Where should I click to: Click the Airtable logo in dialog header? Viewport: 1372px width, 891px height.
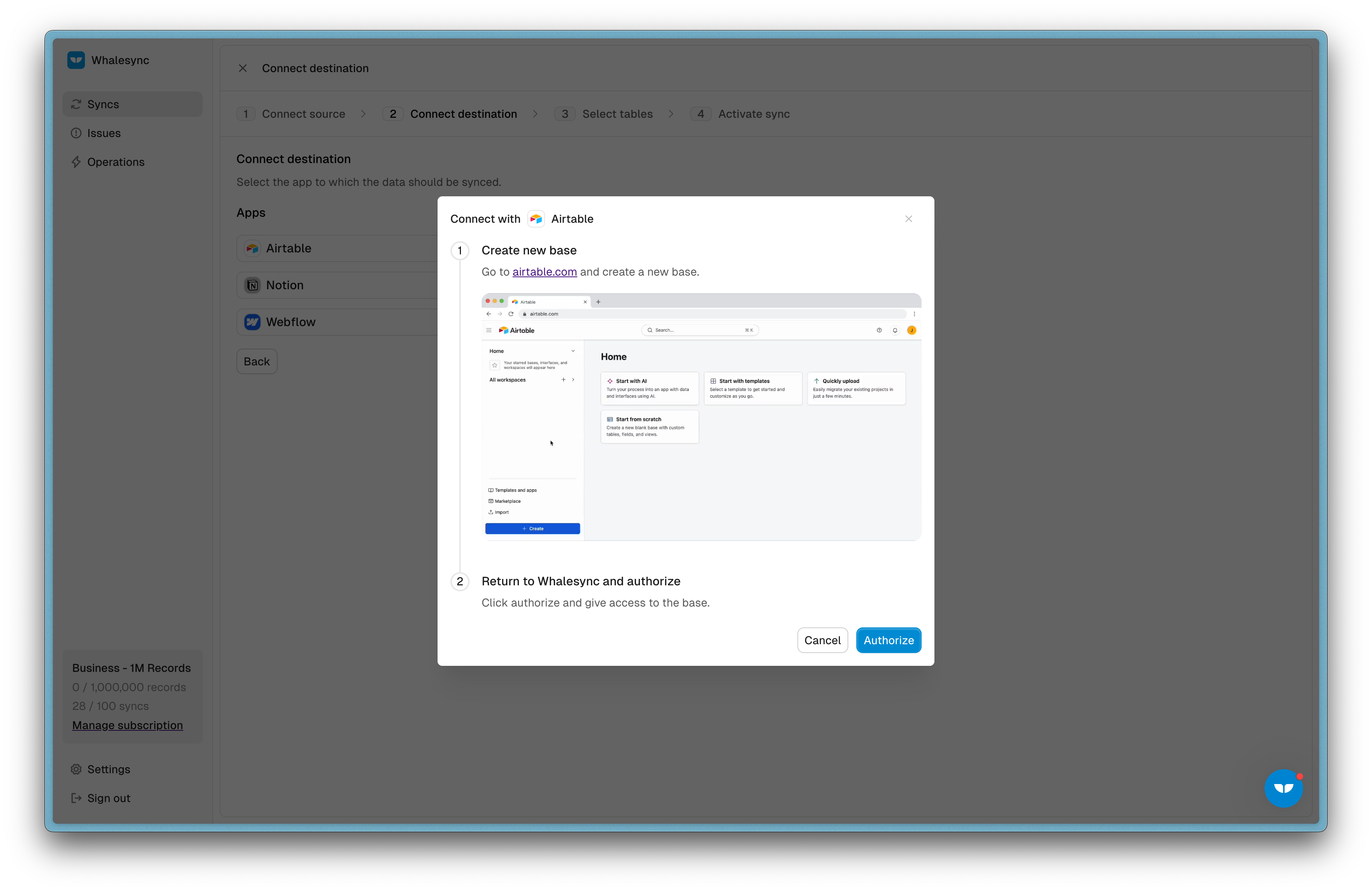coord(536,219)
